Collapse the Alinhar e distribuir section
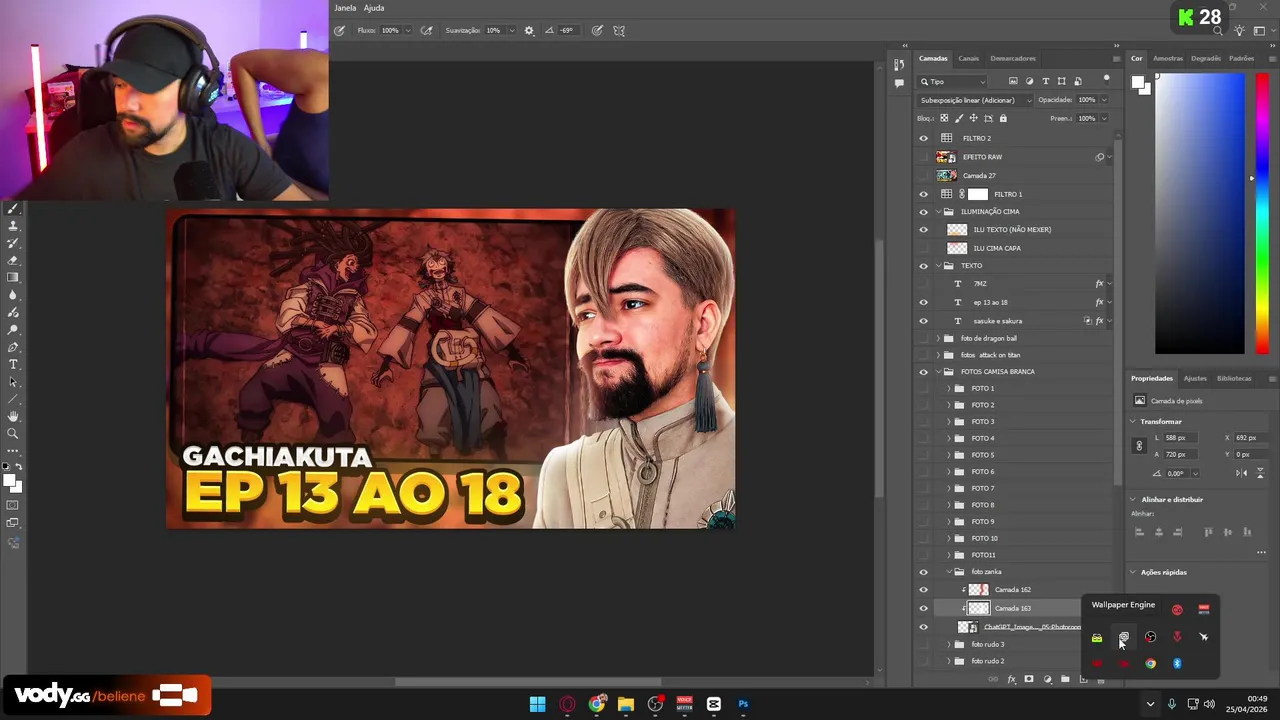Viewport: 1280px width, 720px height. pos(1133,499)
